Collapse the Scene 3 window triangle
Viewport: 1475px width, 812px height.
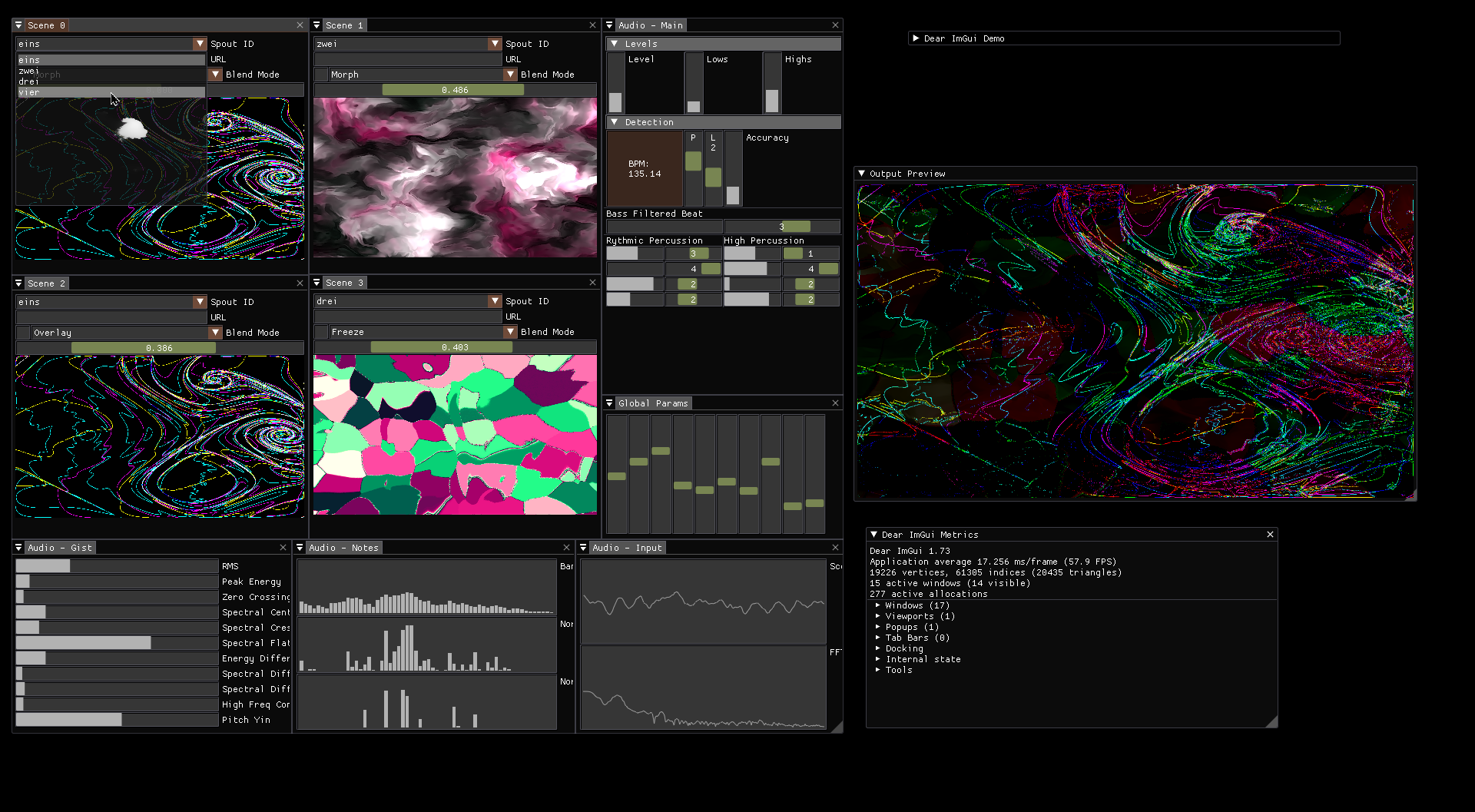pyautogui.click(x=317, y=283)
